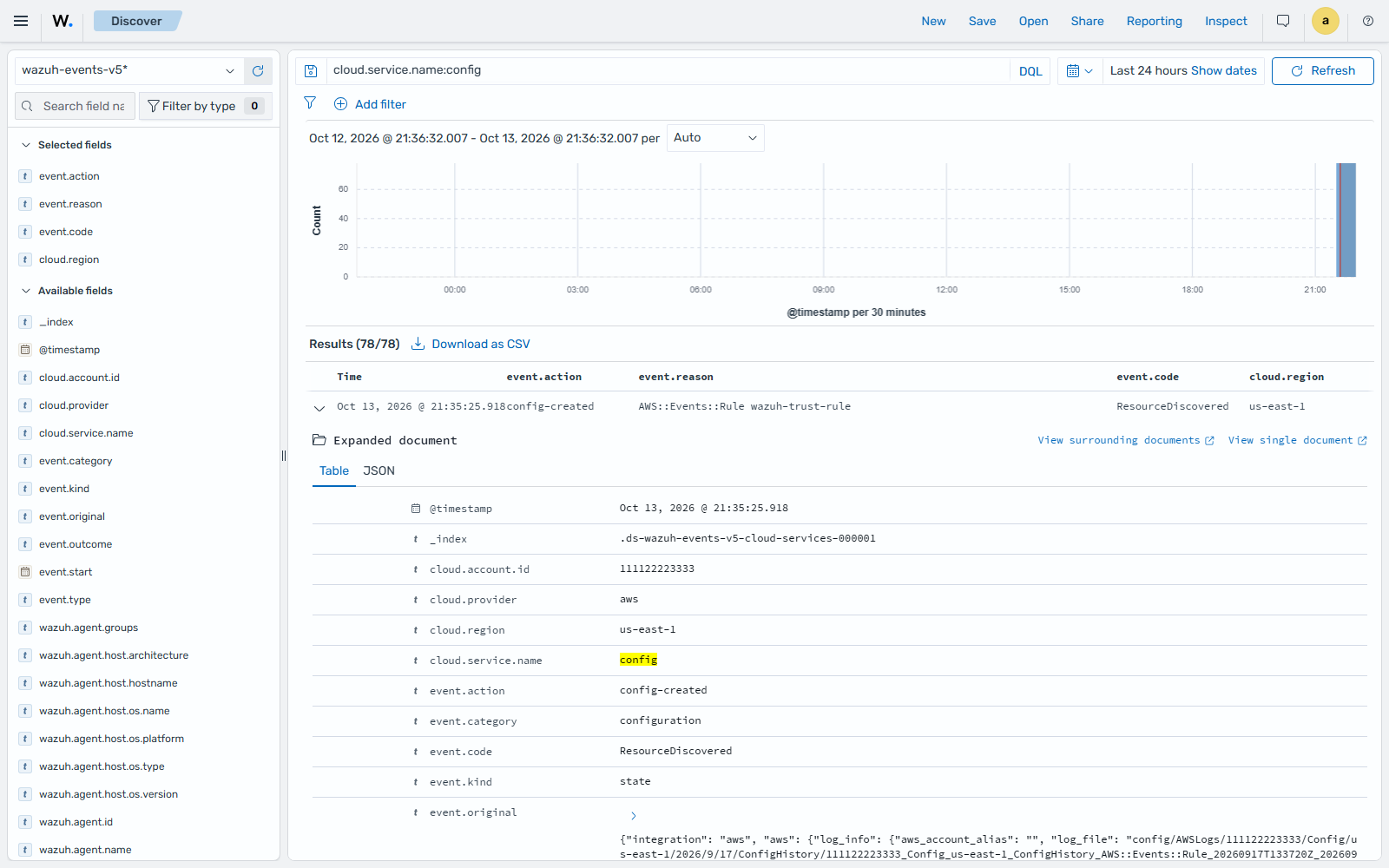Screen dimensions: 1389x868
Task: Click New in the top menu
Action: (933, 21)
